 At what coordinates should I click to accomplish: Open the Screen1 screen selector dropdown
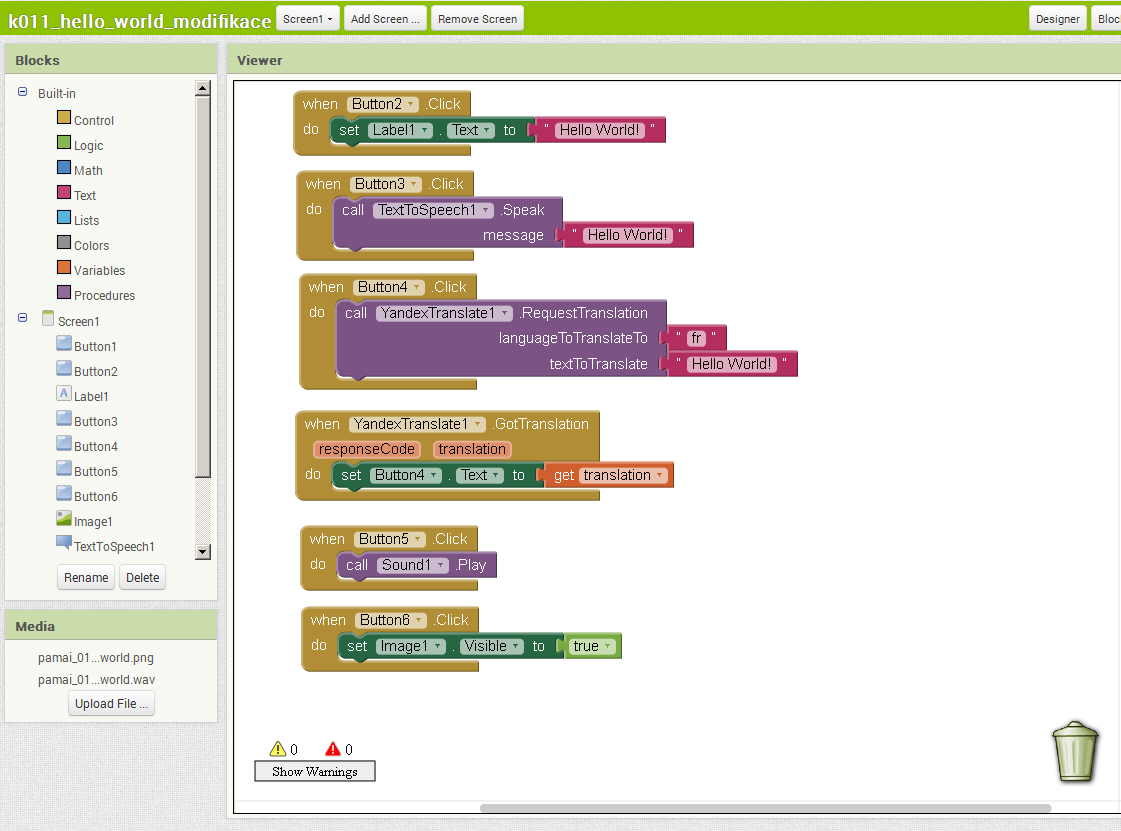pyautogui.click(x=307, y=19)
